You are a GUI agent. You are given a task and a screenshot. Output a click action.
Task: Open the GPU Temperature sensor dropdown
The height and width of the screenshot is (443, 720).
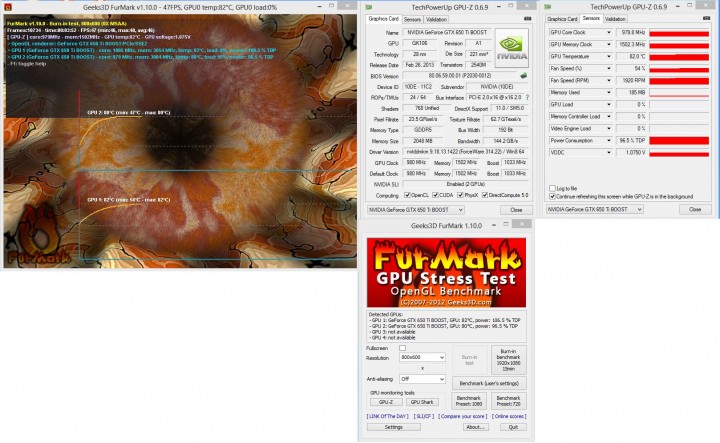click(608, 56)
